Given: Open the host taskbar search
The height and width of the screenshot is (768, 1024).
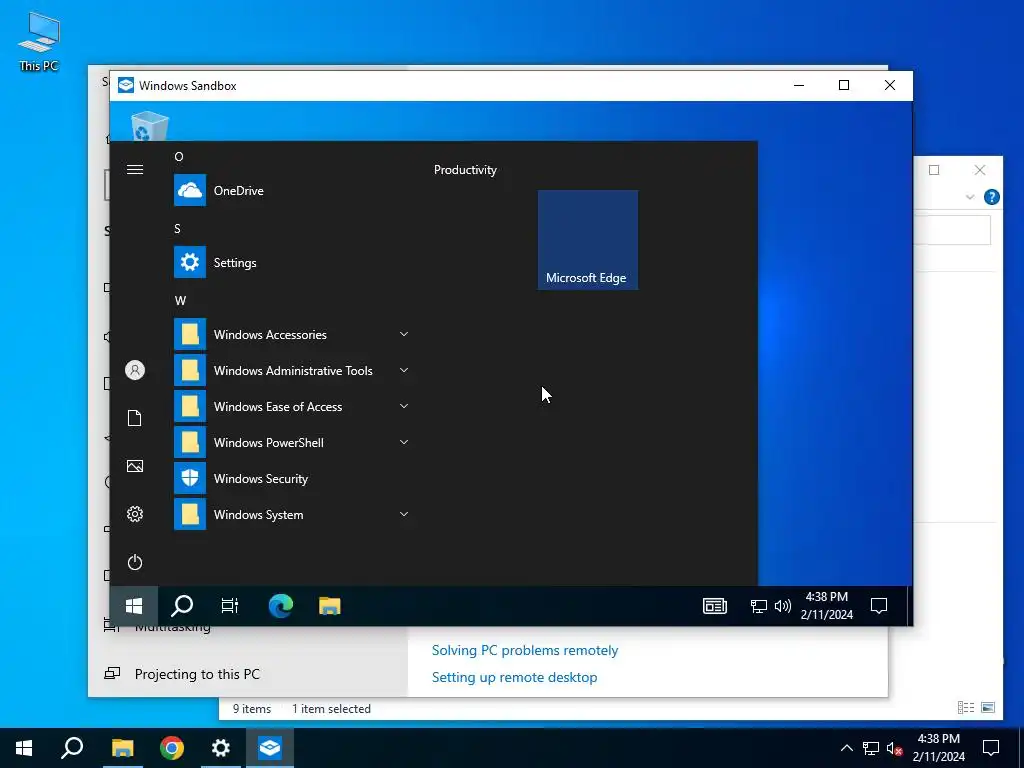Looking at the screenshot, I should click(x=72, y=748).
